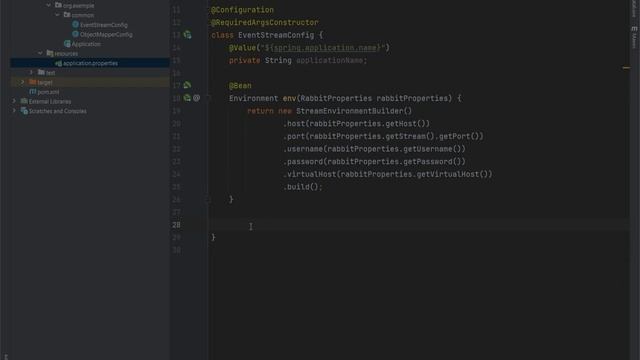640x360 pixels.
Task: Expand the target folder arrow
Action: 23,82
